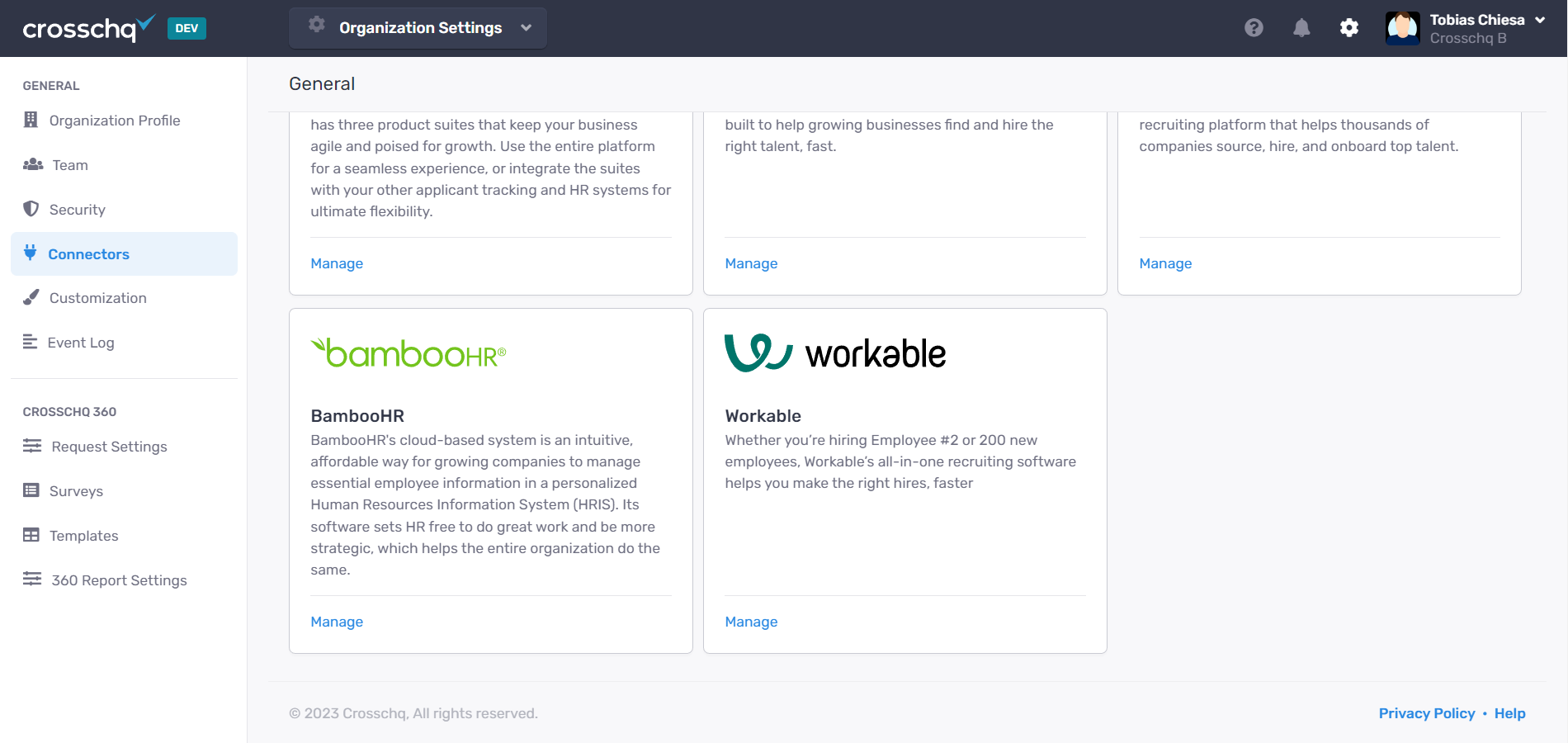Click Tobias Chiesa's avatar picture
Screen dimensions: 1568x743
[1403, 28]
